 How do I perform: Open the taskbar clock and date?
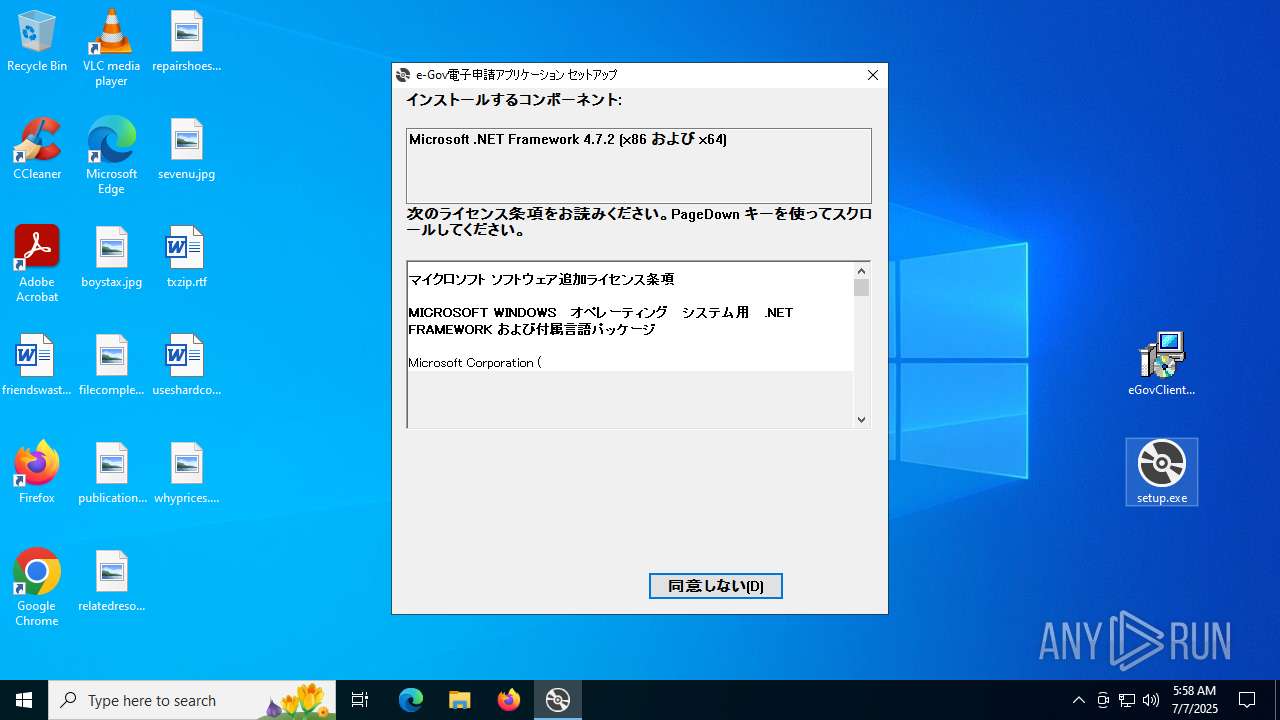[1195, 700]
